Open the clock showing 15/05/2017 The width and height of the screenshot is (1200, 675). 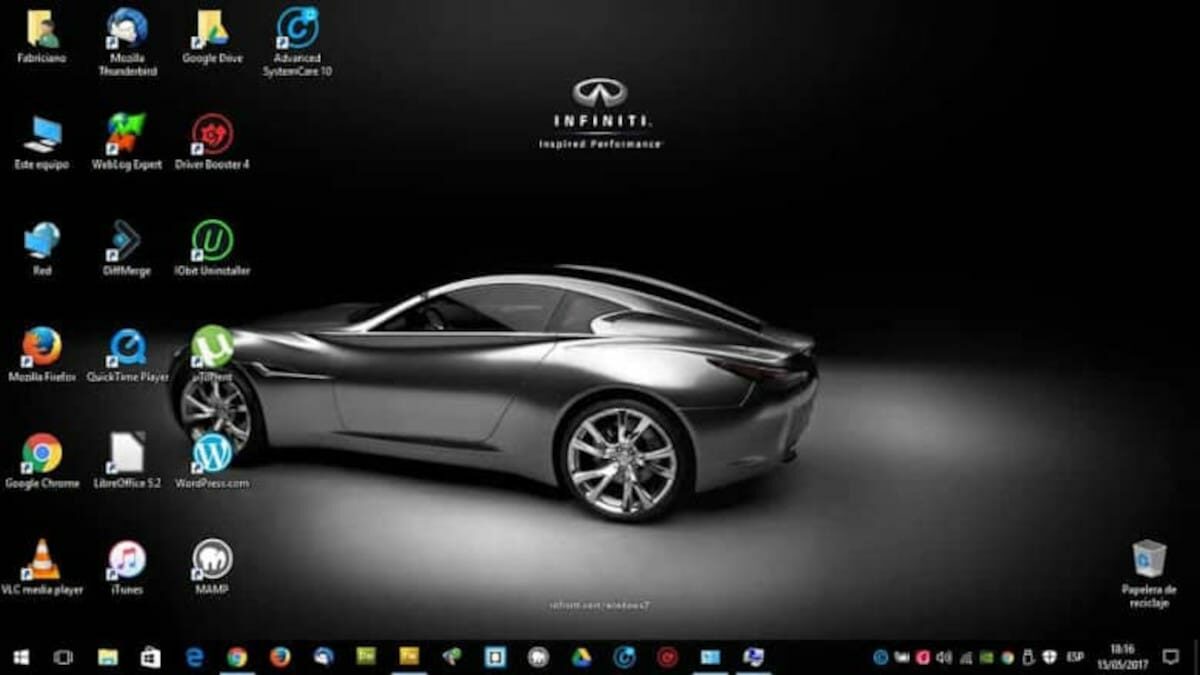pos(1122,657)
